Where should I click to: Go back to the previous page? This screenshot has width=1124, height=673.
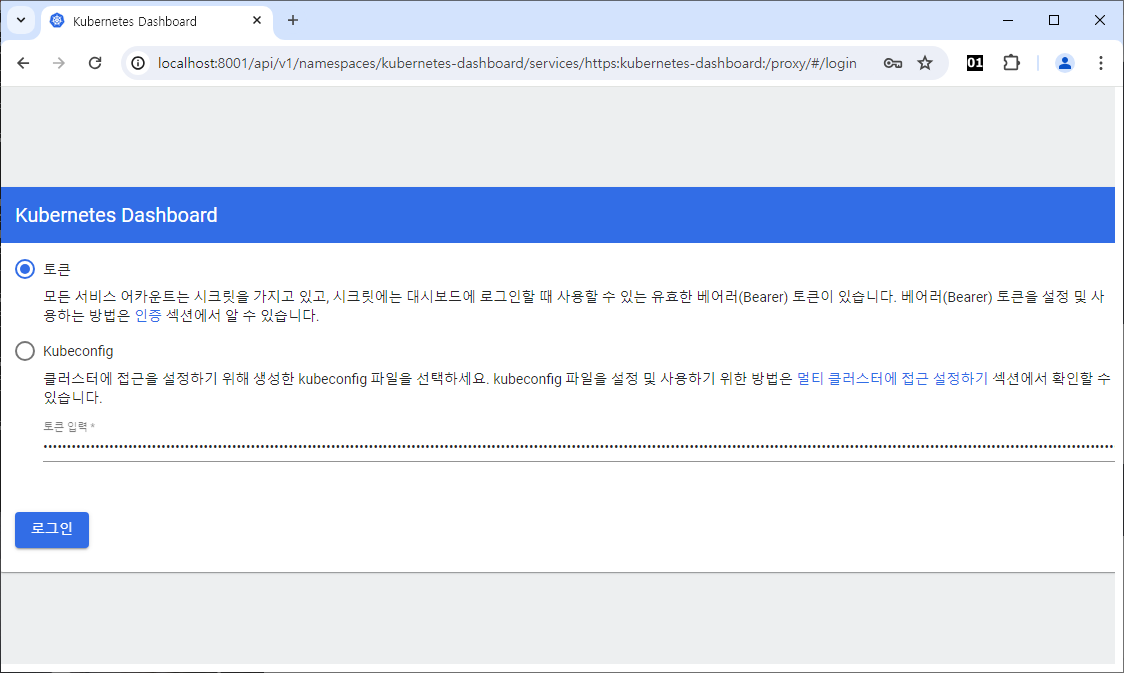point(23,63)
